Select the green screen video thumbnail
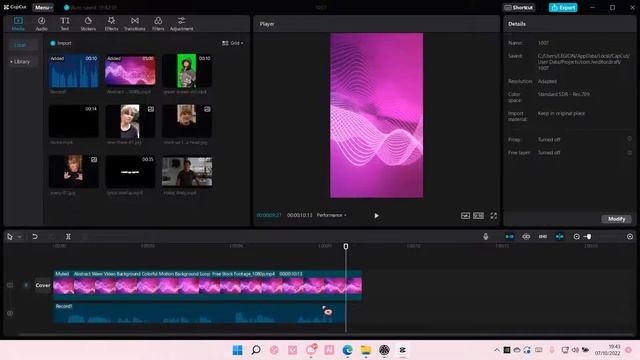 coord(187,71)
